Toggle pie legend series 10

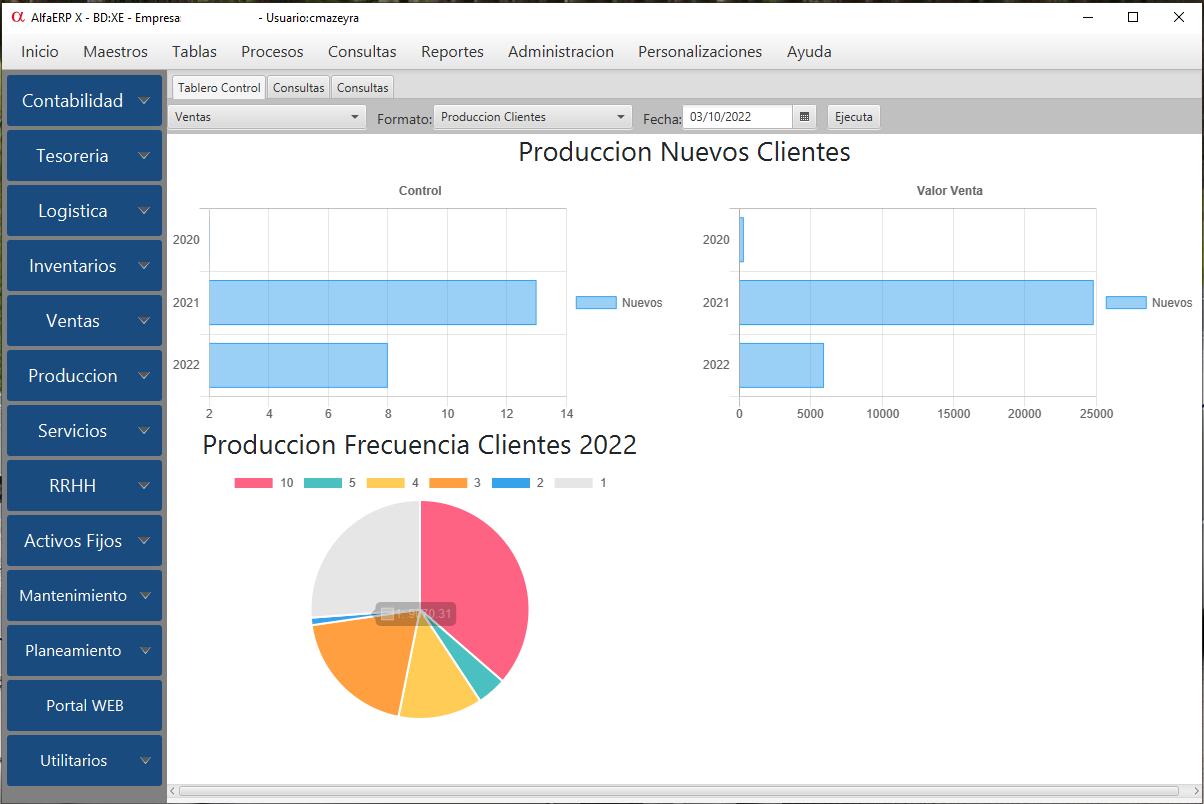[x=254, y=483]
